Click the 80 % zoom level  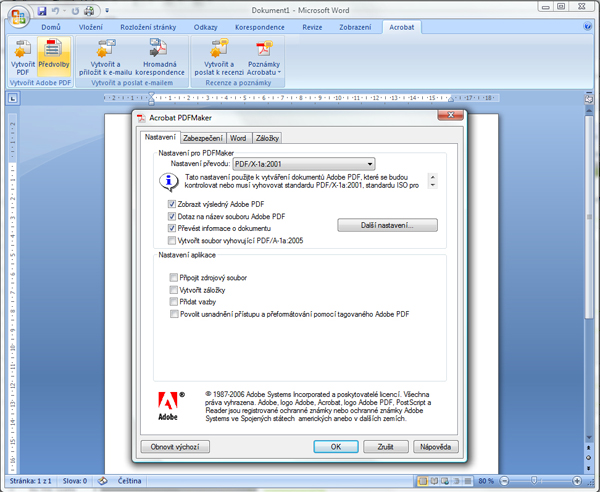[486, 481]
